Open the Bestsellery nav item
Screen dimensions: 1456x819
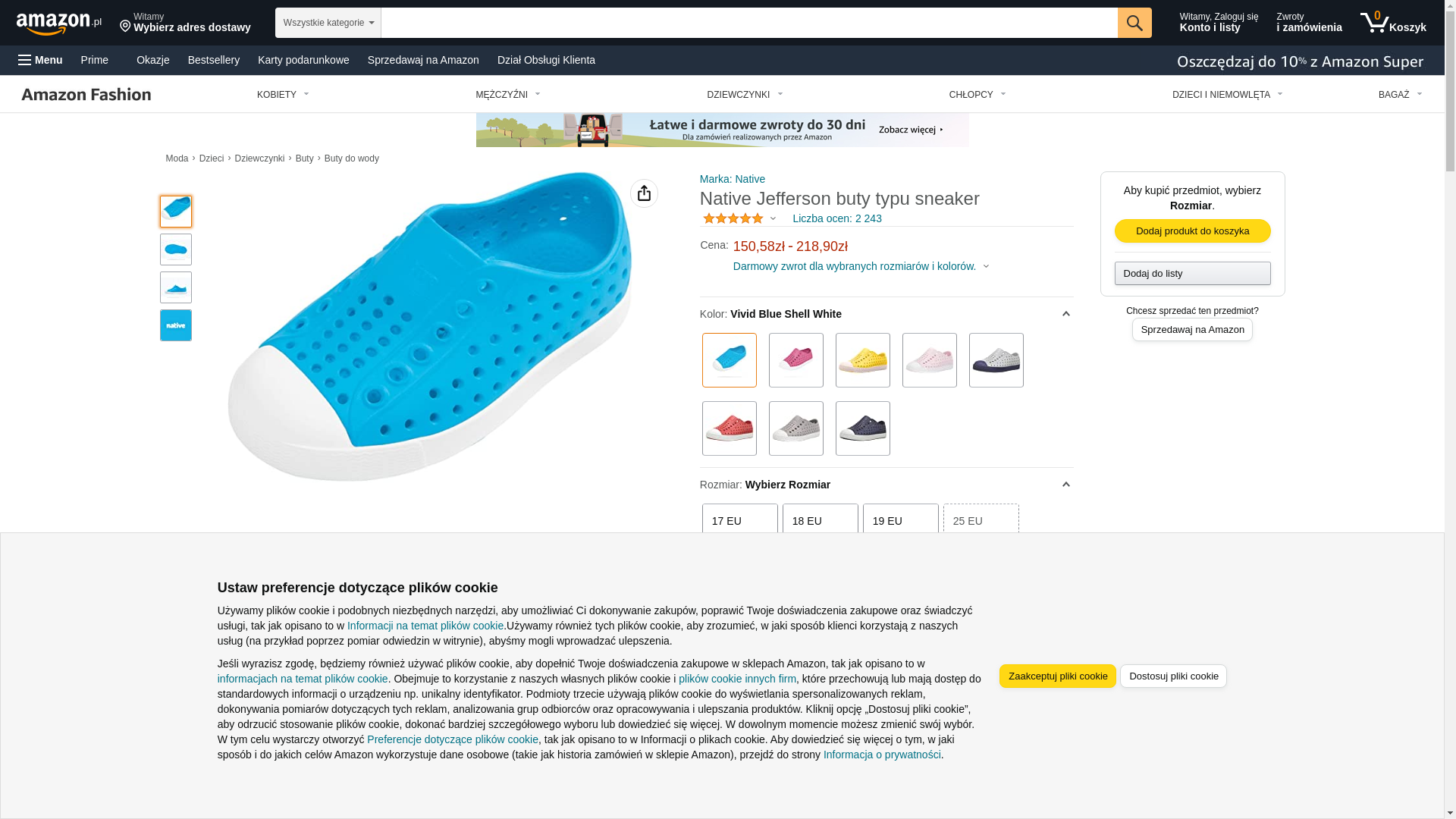(213, 60)
